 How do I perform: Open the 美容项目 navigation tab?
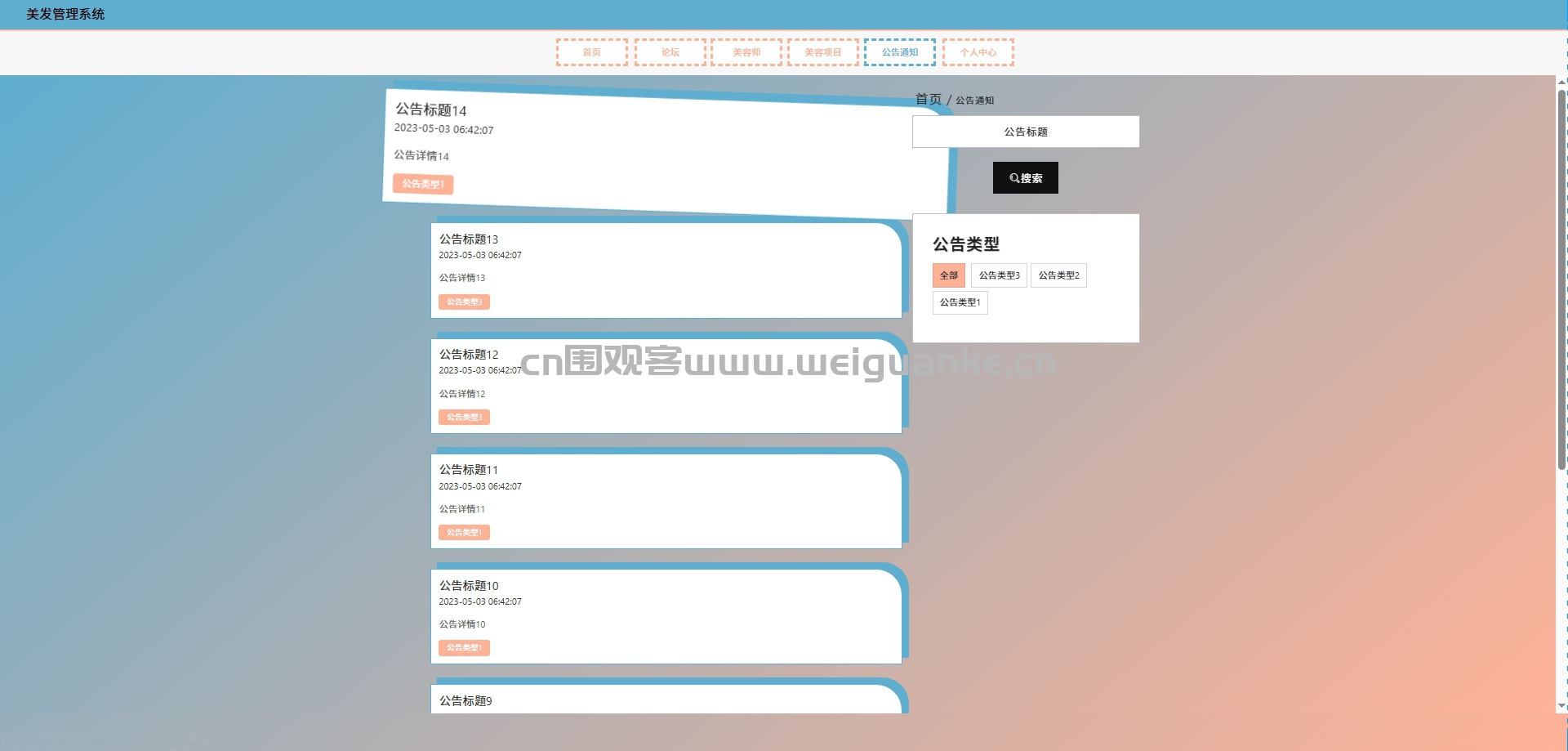pos(823,52)
